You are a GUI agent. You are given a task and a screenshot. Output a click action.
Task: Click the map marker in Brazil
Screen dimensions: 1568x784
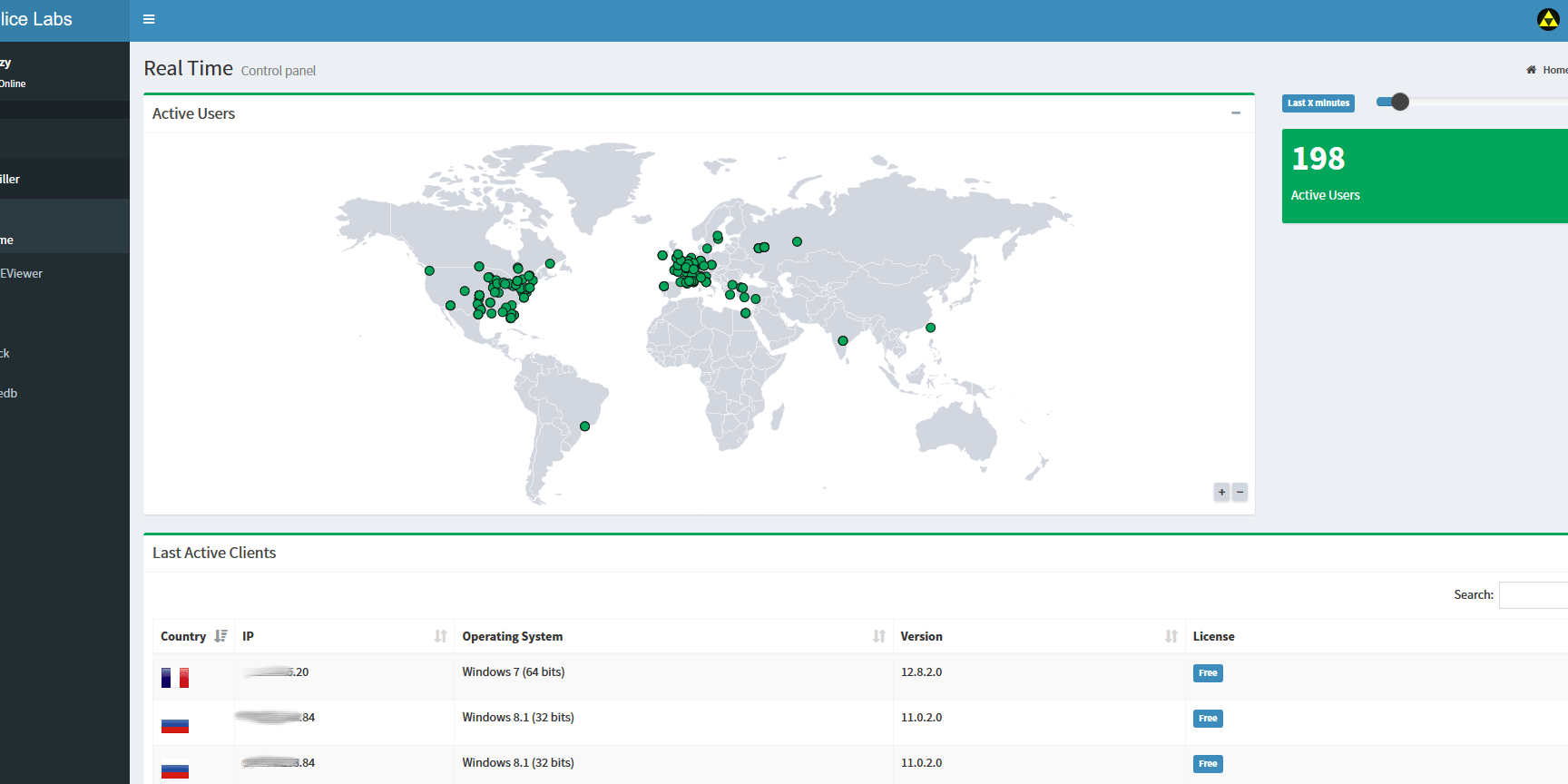(x=584, y=426)
